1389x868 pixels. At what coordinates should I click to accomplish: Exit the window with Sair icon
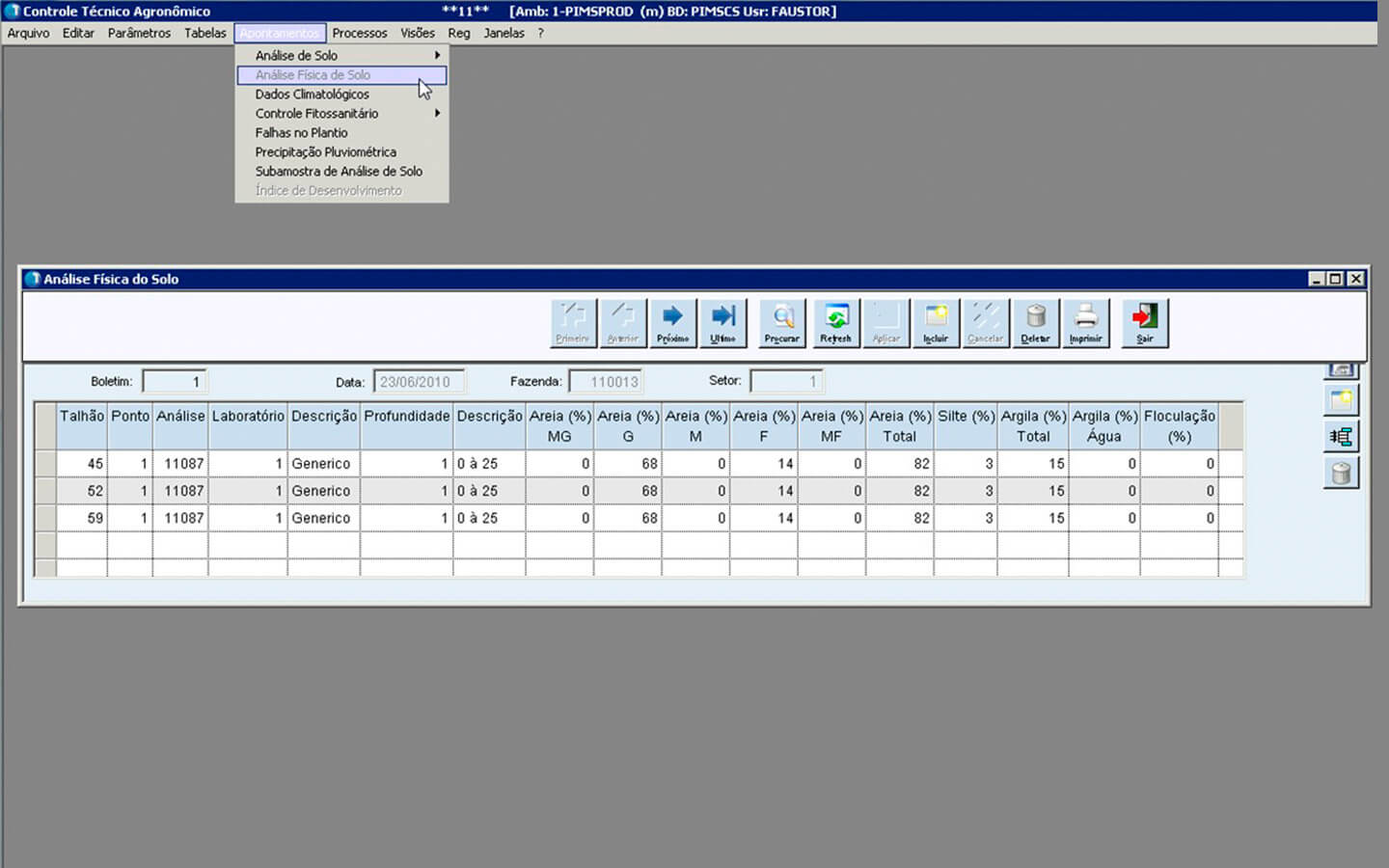click(1145, 322)
